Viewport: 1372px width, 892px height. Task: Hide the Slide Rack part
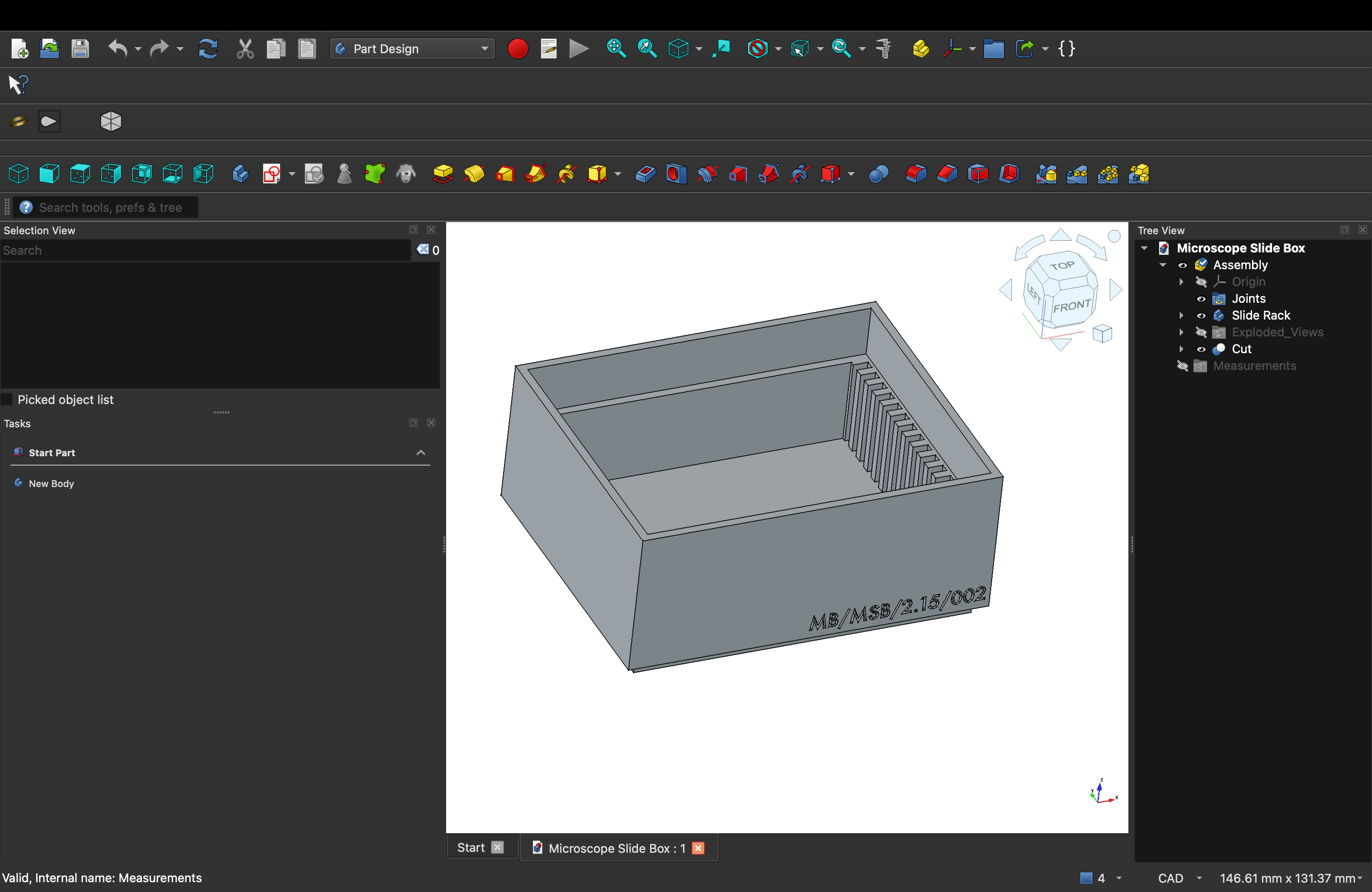(x=1201, y=316)
